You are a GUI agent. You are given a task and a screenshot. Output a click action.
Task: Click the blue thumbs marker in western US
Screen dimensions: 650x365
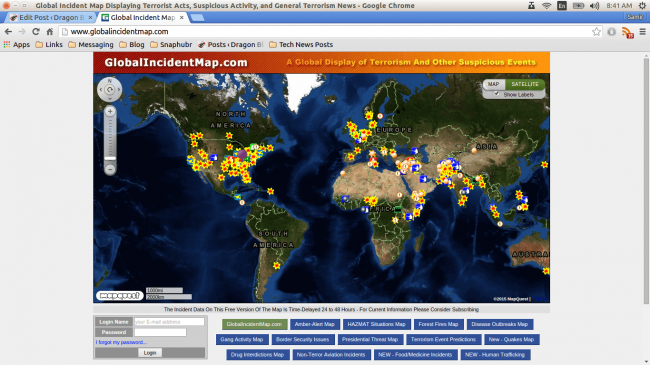pos(213,158)
